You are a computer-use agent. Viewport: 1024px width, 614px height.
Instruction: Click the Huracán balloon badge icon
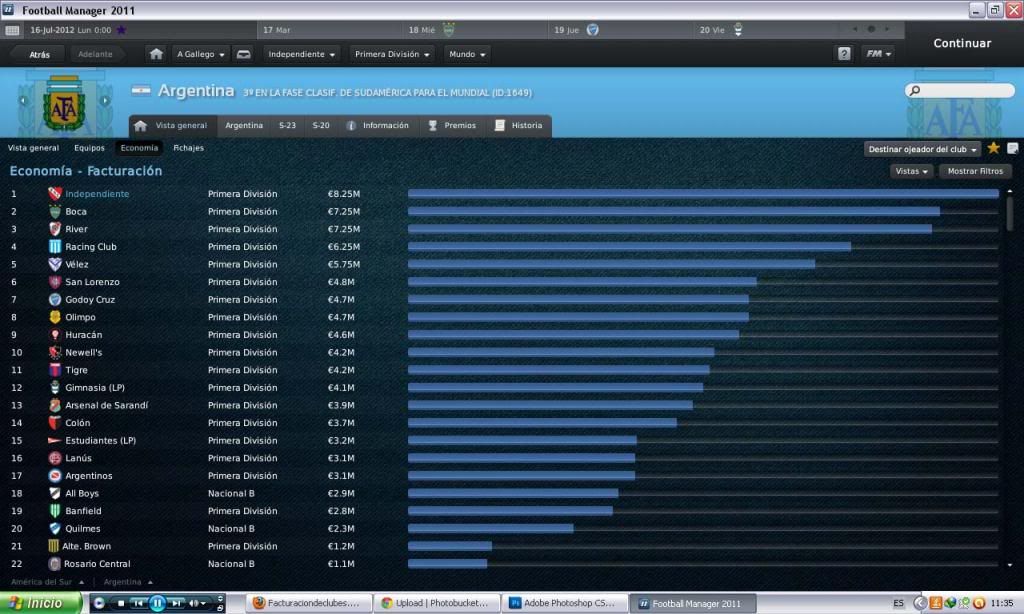(55, 334)
